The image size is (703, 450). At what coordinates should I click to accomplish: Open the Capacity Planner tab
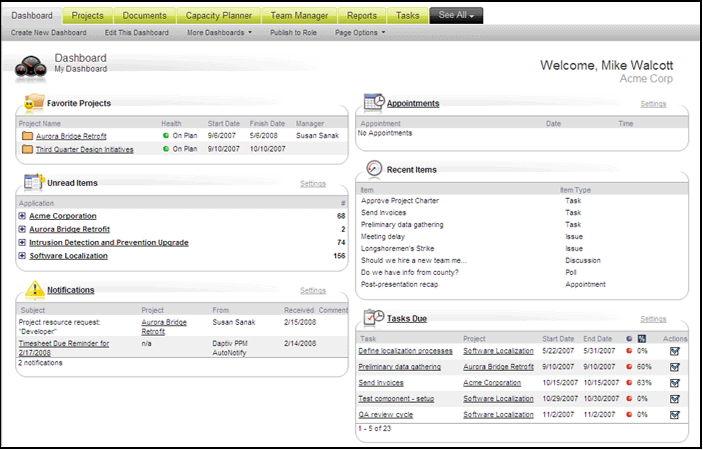(x=218, y=16)
